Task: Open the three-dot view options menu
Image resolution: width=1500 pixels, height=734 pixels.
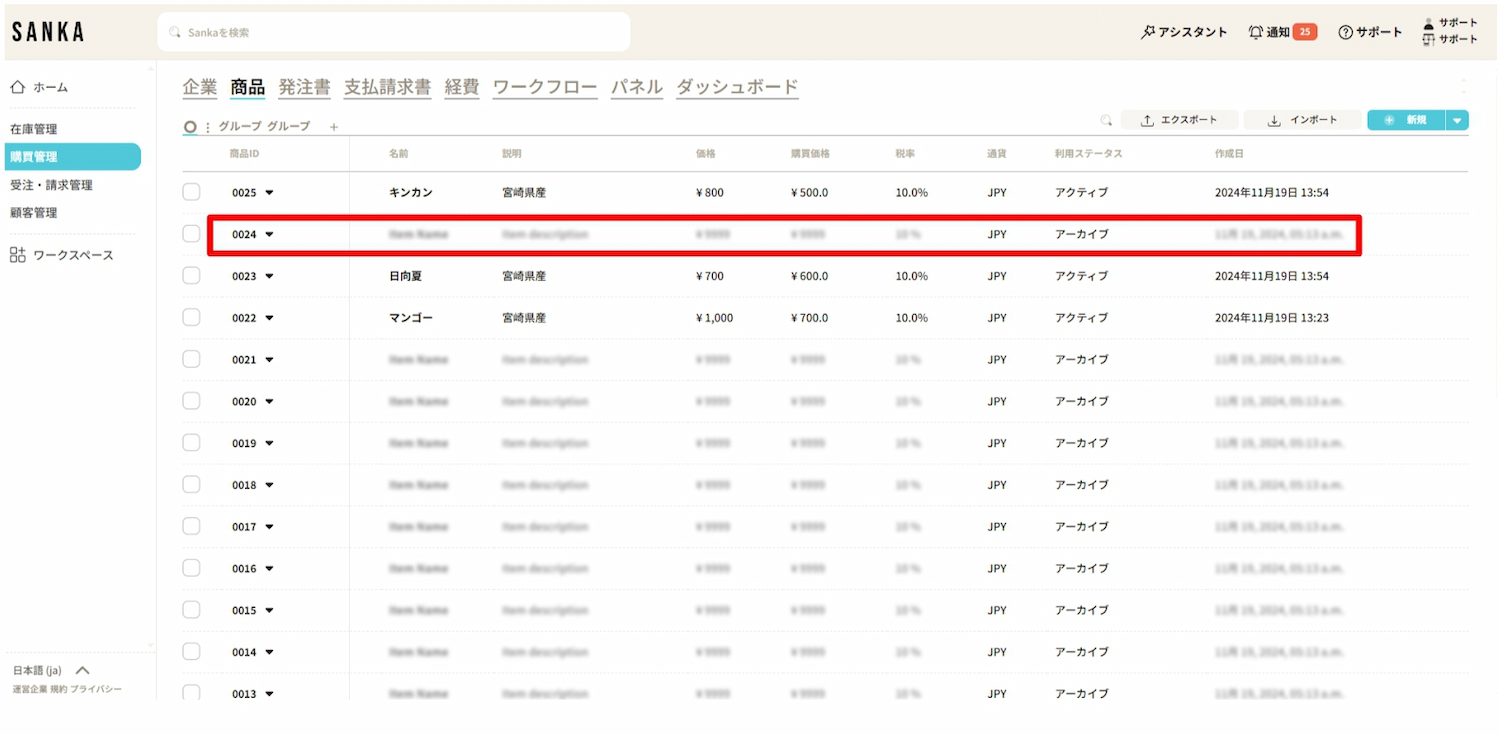Action: pyautogui.click(x=208, y=127)
